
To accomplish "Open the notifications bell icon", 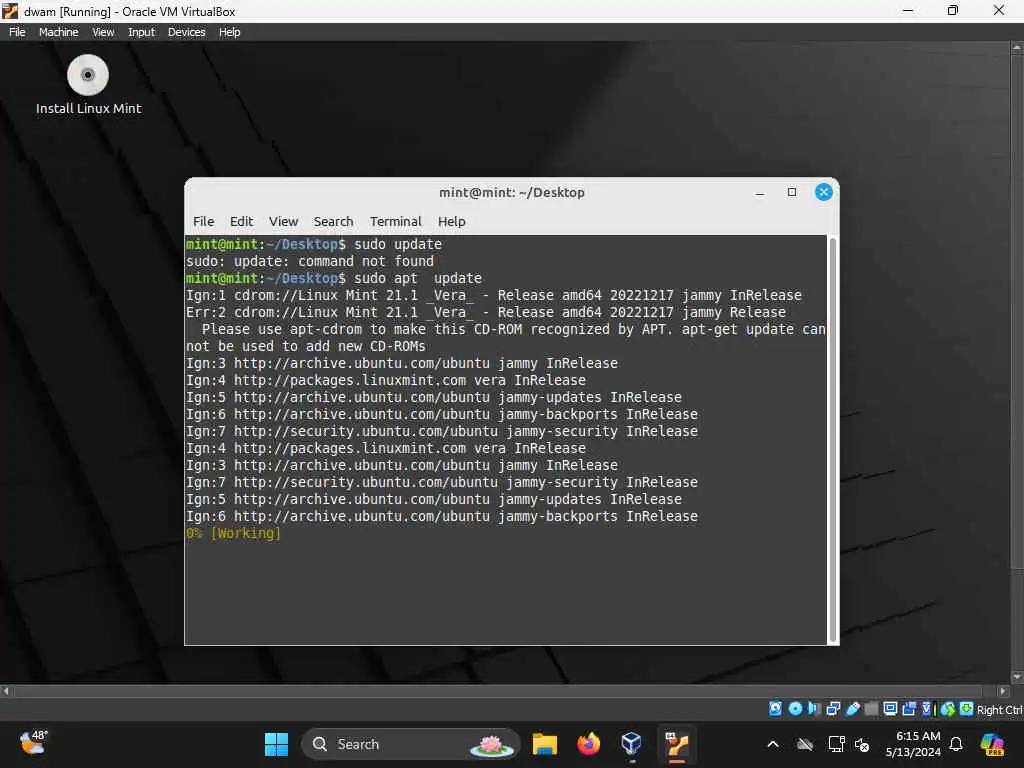I will [x=955, y=744].
